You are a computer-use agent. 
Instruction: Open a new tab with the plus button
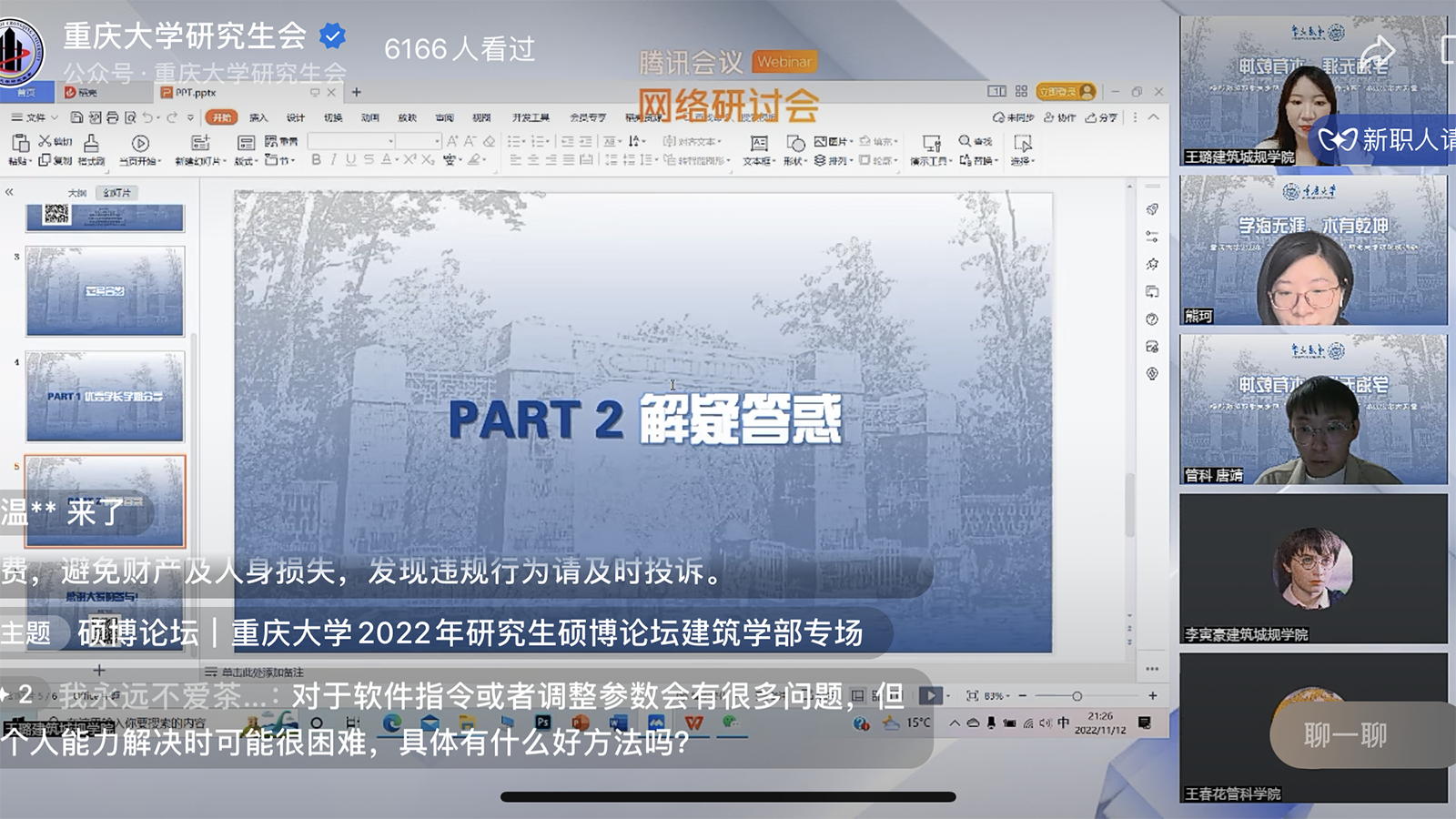357,92
